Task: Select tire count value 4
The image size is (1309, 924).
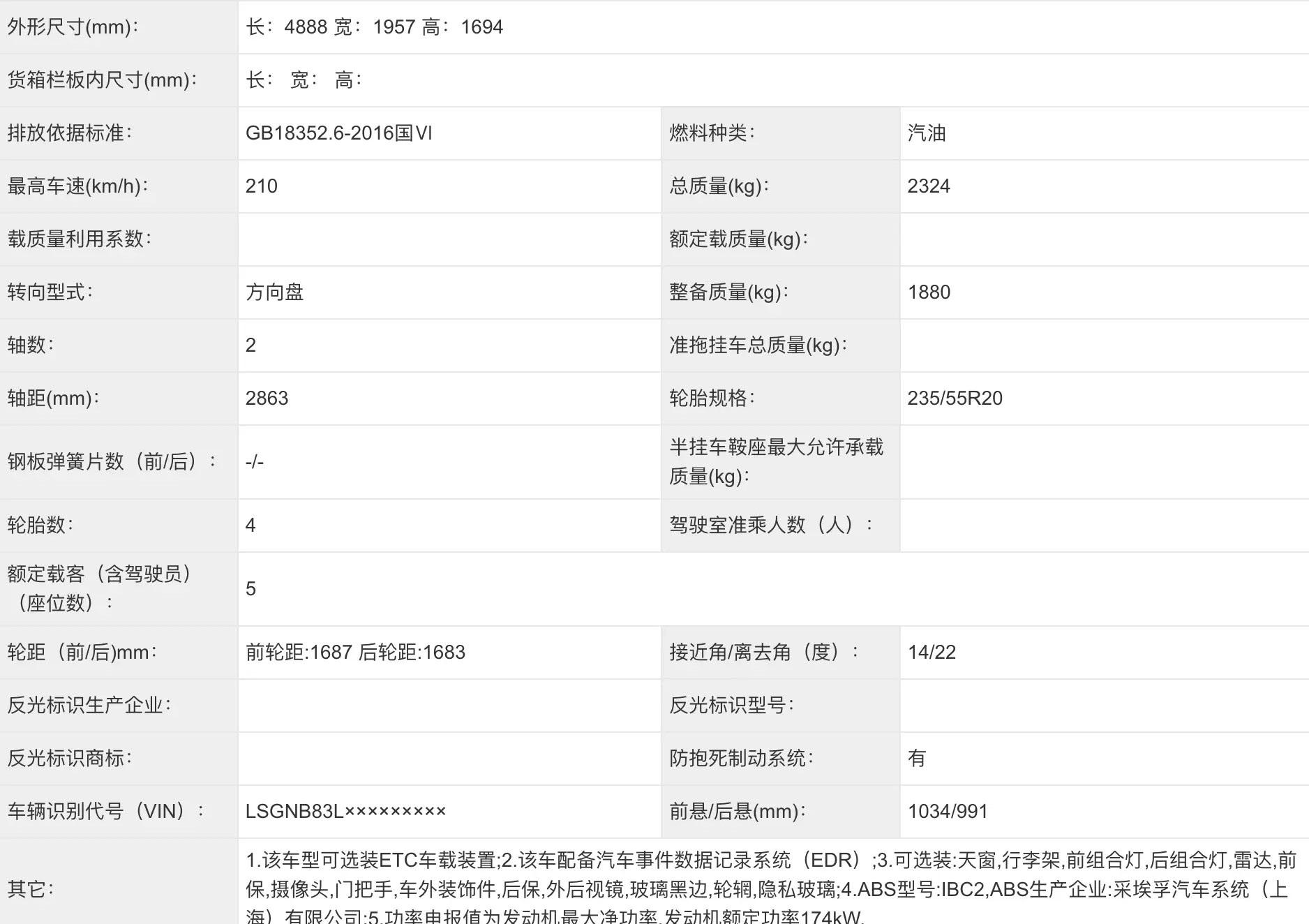Action: click(250, 526)
